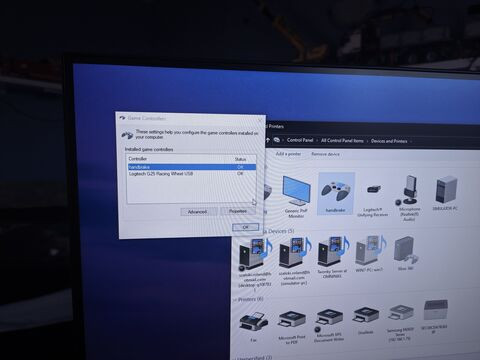Screen dimensions: 480x360
Task: Select the WIN7-PC media device
Action: (x=370, y=254)
